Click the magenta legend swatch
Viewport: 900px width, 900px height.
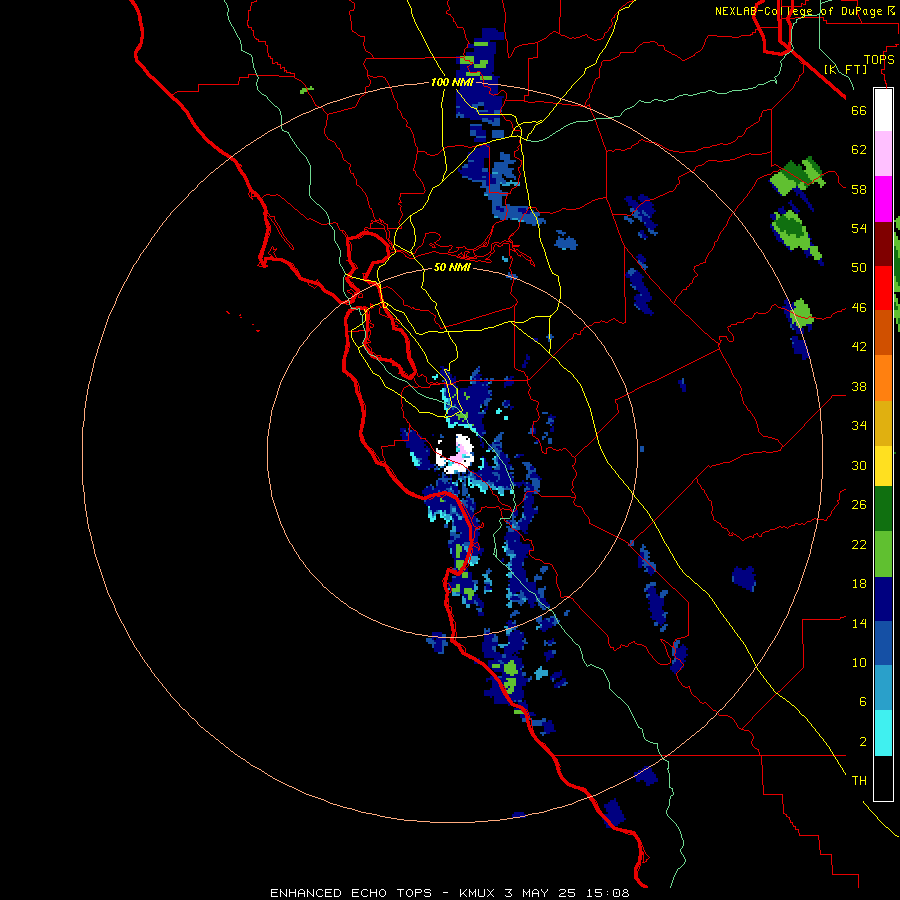[x=883, y=199]
